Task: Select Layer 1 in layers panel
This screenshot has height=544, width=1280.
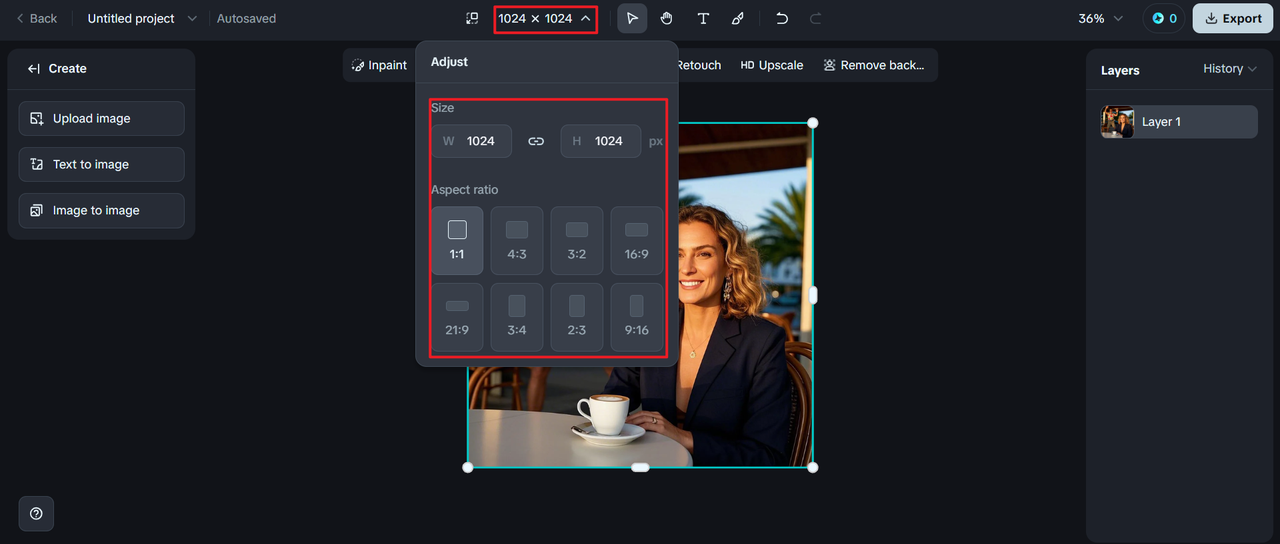Action: coord(1179,122)
